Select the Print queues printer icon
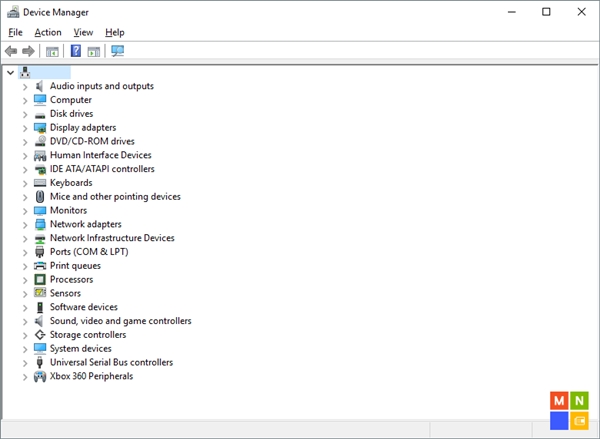This screenshot has width=600, height=439. pyautogui.click(x=40, y=266)
